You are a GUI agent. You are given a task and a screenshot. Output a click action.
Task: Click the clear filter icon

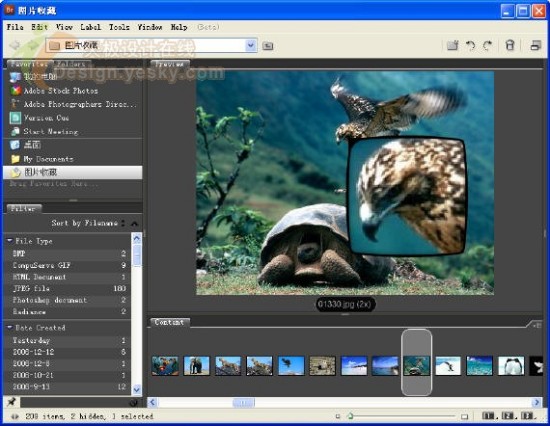coord(133,402)
